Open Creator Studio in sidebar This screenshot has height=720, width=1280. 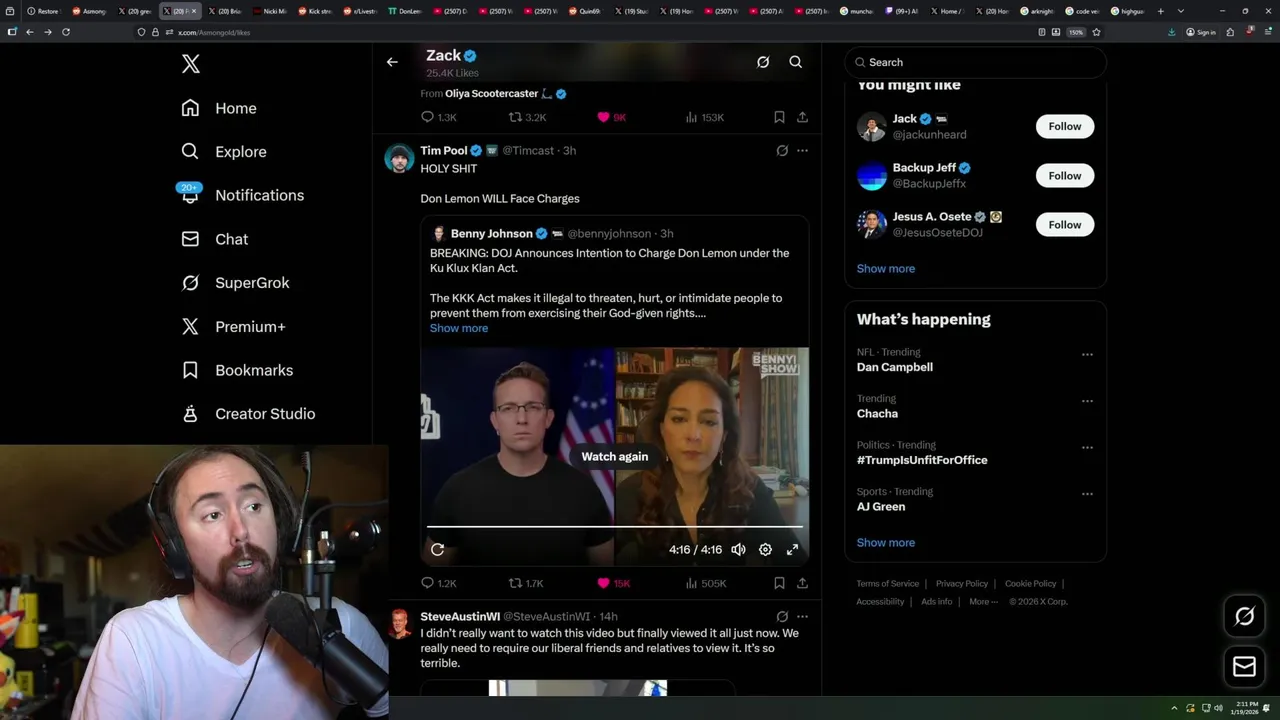coord(248,414)
